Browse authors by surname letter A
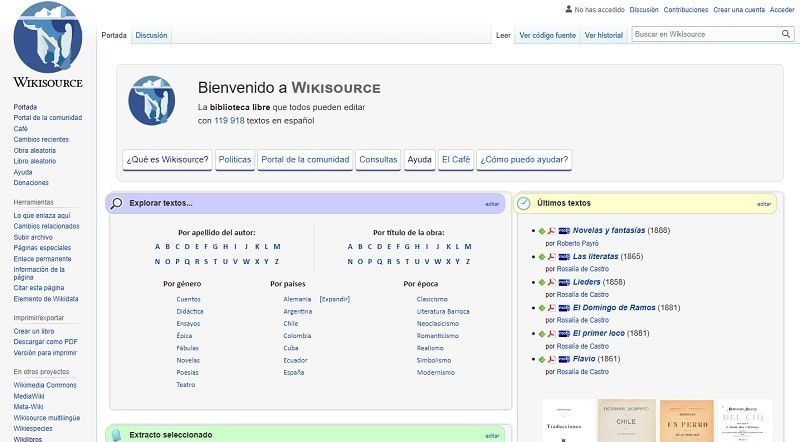Screen dimensions: 800x442 [157, 247]
